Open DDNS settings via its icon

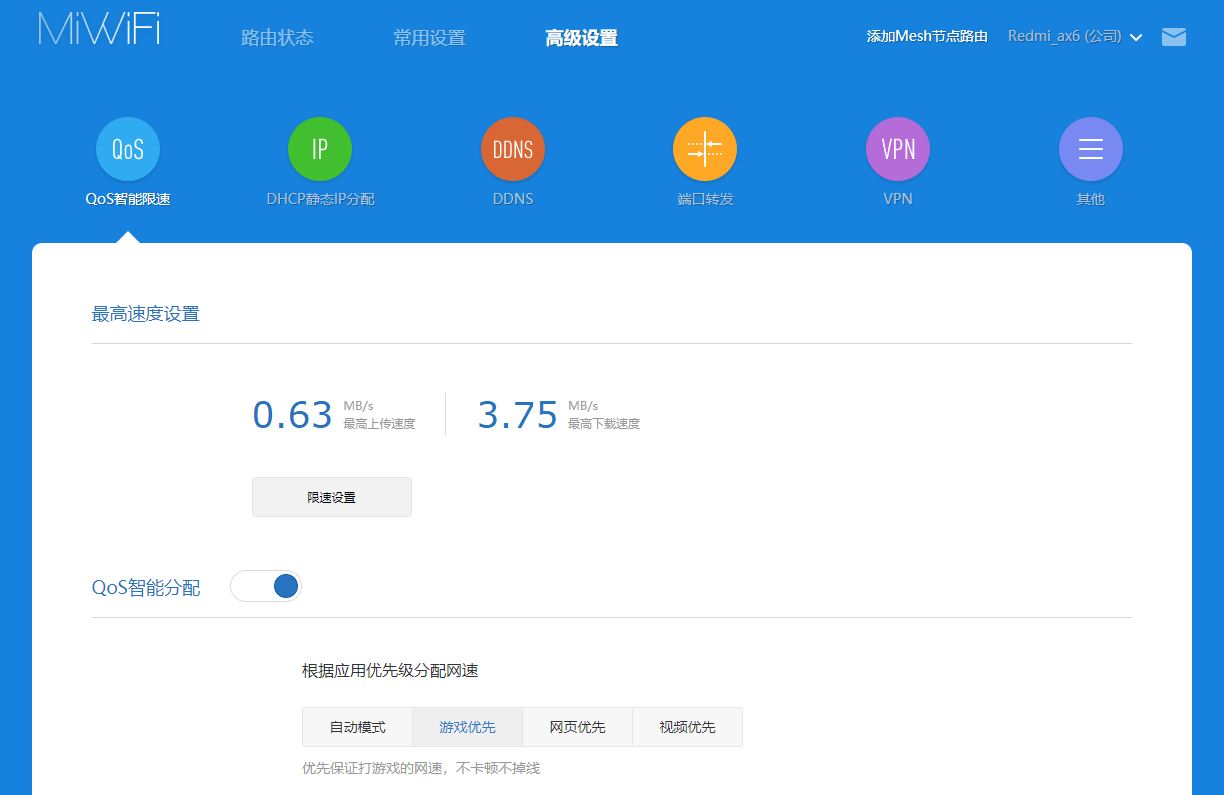click(x=512, y=148)
